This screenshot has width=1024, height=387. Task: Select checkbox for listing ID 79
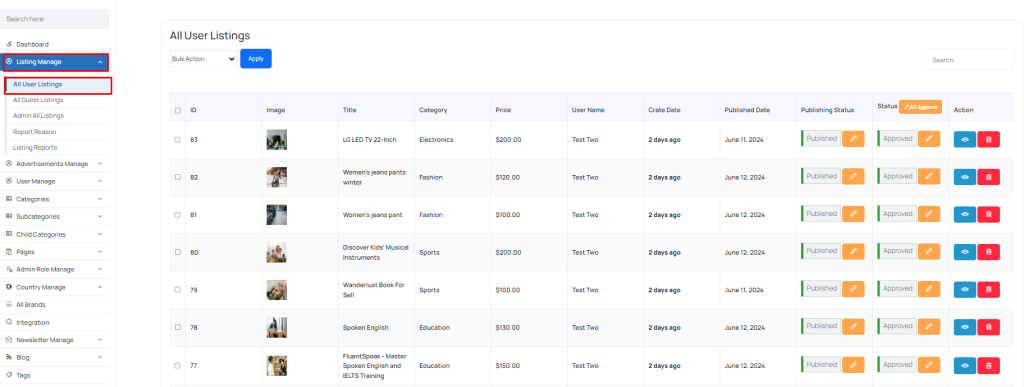(178, 289)
